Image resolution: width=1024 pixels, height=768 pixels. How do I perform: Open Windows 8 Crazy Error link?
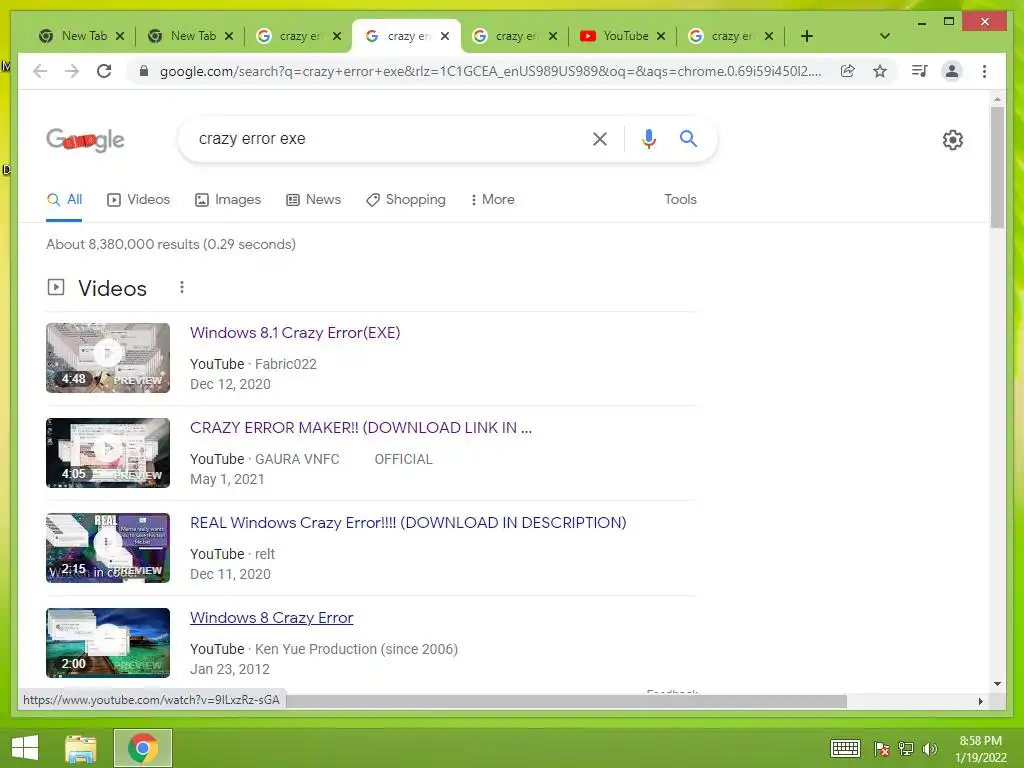tap(272, 618)
